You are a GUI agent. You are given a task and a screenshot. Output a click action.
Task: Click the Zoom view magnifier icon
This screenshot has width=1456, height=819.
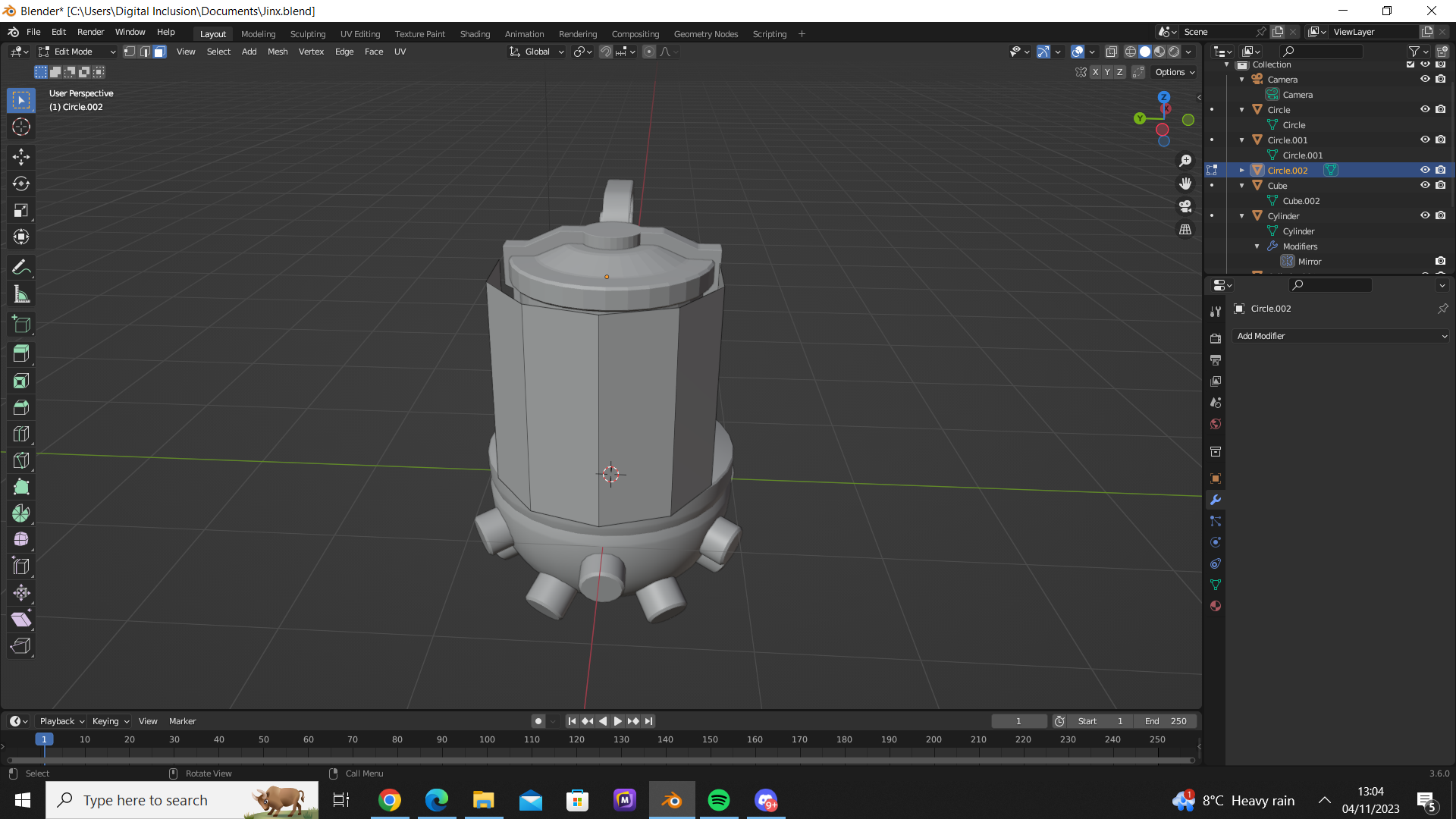coord(1185,161)
